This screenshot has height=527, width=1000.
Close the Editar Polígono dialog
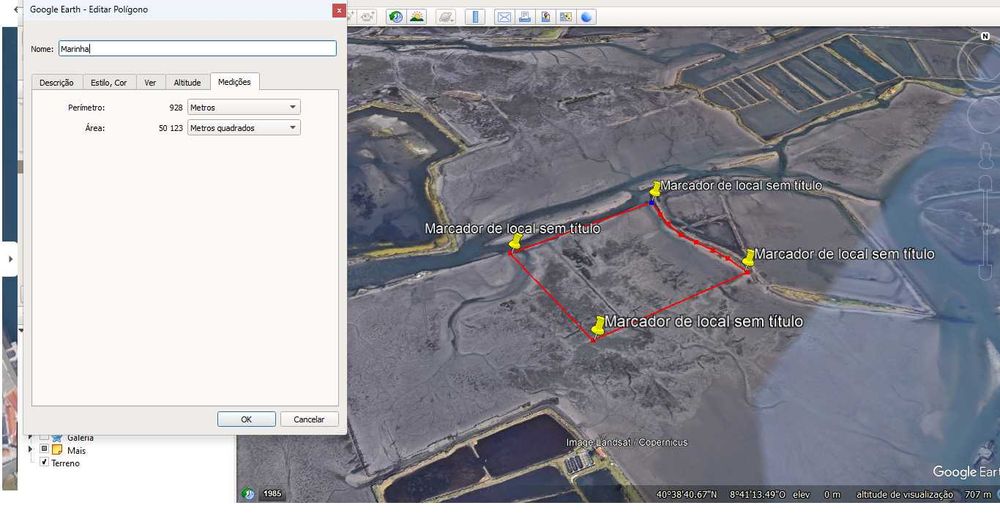(x=339, y=10)
